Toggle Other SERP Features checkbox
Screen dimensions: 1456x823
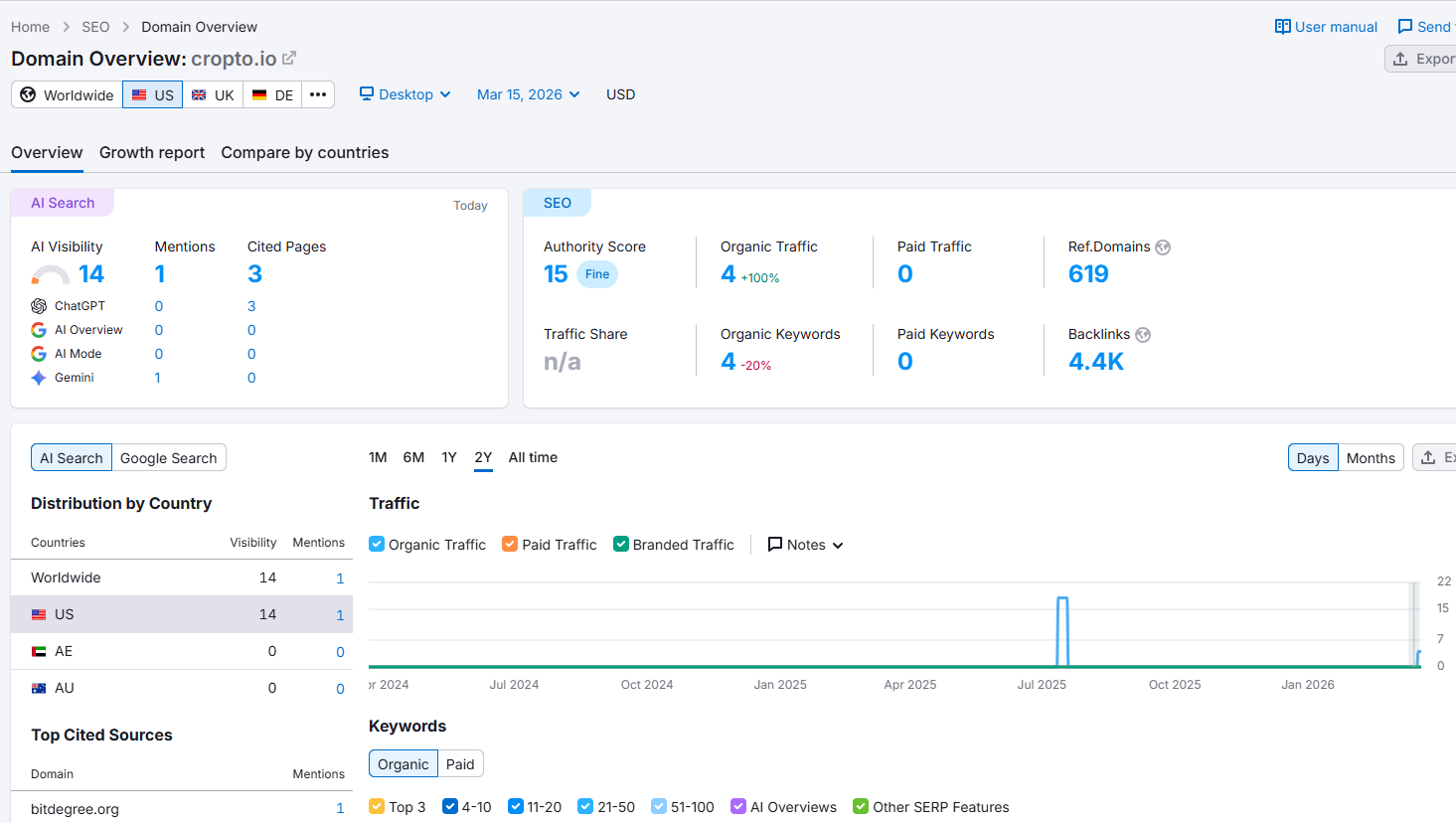click(861, 806)
